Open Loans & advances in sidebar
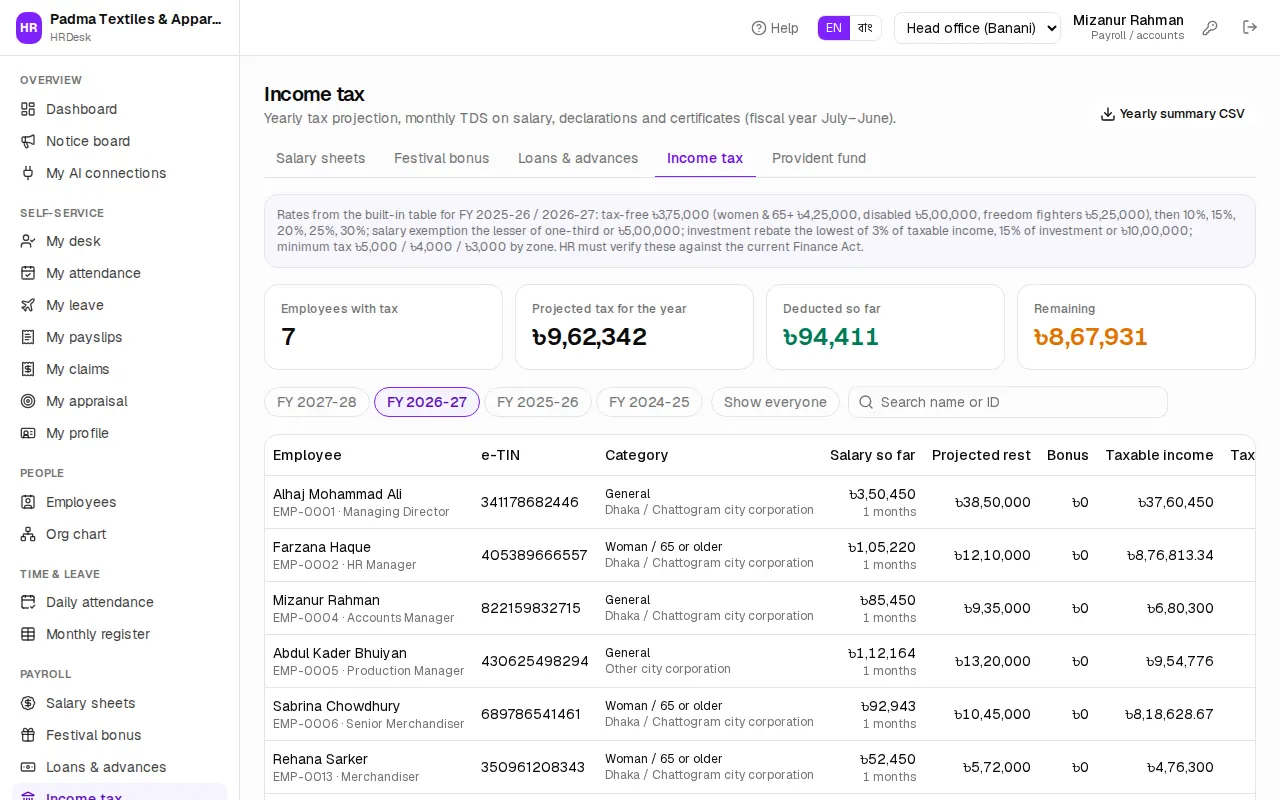 click(x=119, y=767)
